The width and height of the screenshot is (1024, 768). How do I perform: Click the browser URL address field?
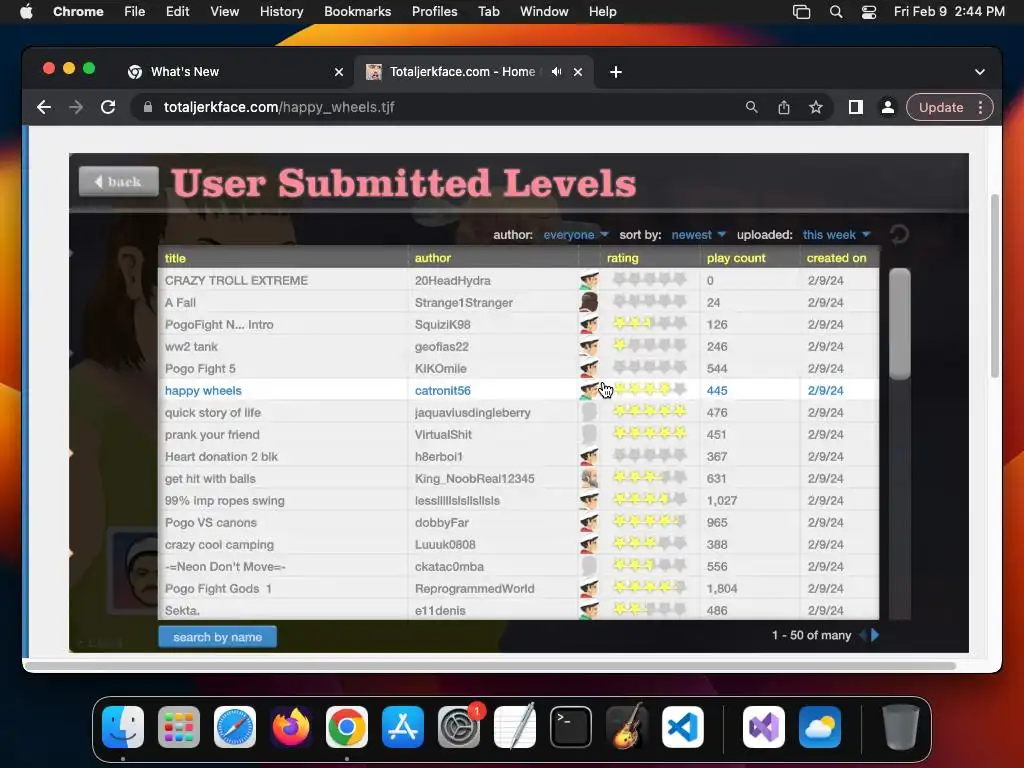click(451, 107)
